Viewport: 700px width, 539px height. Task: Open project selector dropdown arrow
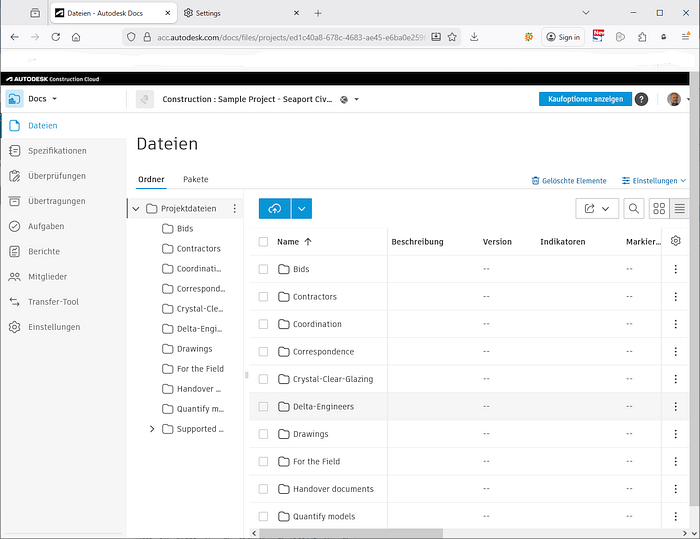tap(357, 99)
